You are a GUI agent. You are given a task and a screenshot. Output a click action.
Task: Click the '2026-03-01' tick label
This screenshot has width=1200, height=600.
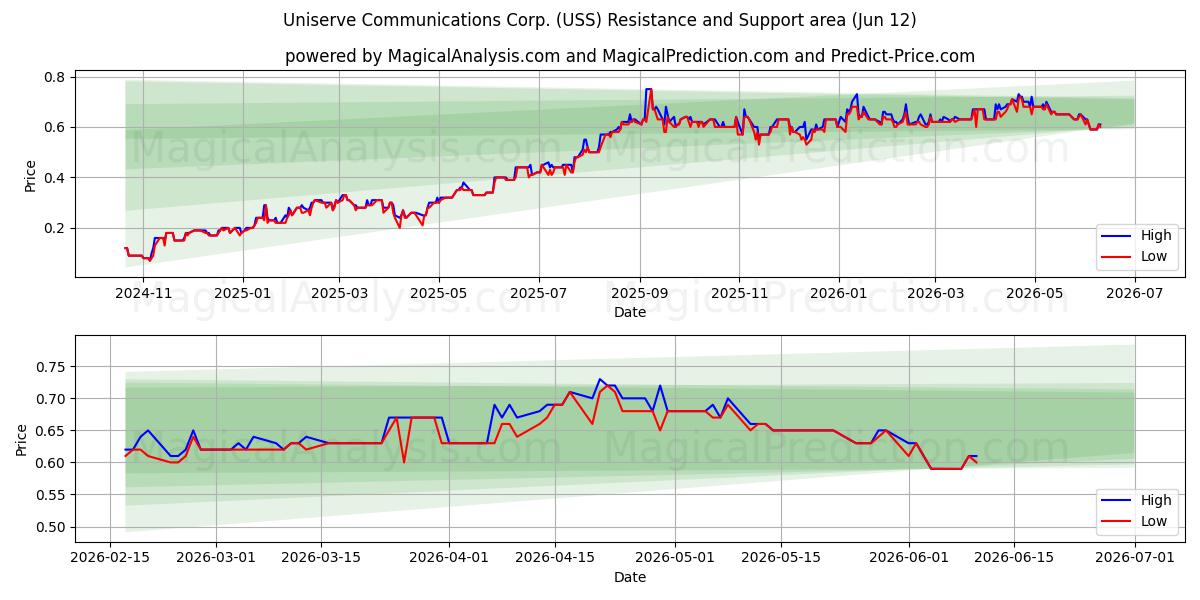[x=217, y=558]
